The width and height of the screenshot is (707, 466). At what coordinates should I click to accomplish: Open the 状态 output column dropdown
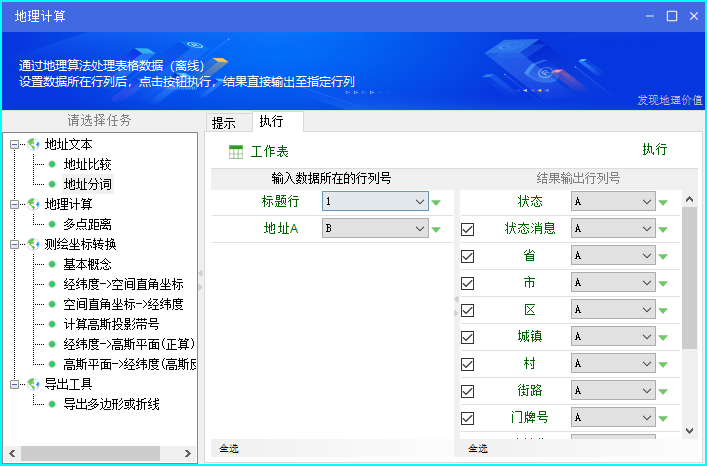click(613, 201)
